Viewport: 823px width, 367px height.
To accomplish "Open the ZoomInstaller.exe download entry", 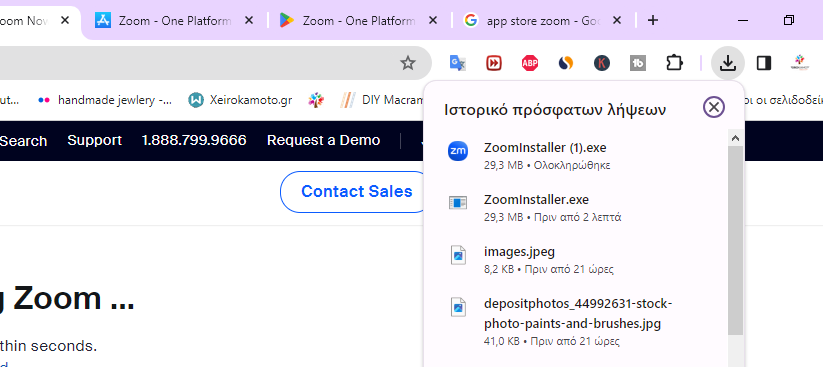I will click(576, 208).
